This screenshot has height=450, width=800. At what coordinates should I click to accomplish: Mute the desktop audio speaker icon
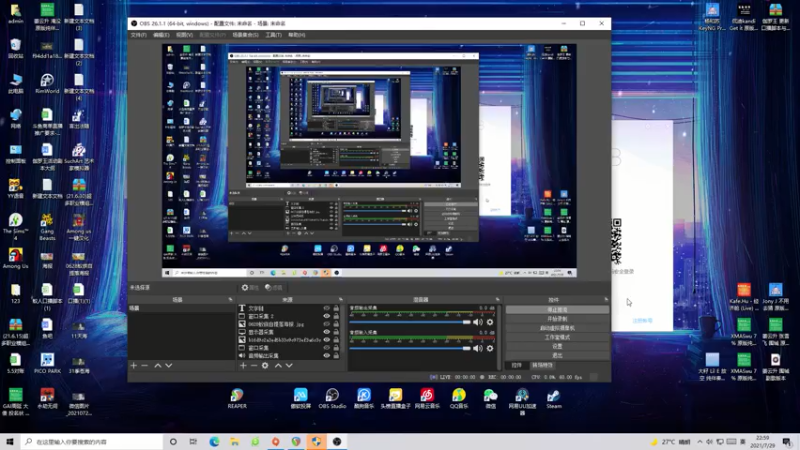pyautogui.click(x=478, y=322)
